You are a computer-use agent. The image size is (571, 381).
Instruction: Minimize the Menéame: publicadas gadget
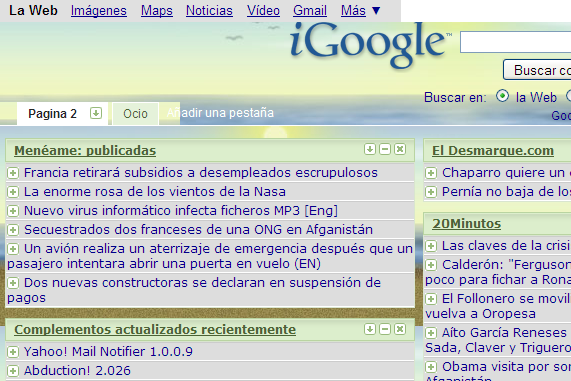(x=385, y=149)
